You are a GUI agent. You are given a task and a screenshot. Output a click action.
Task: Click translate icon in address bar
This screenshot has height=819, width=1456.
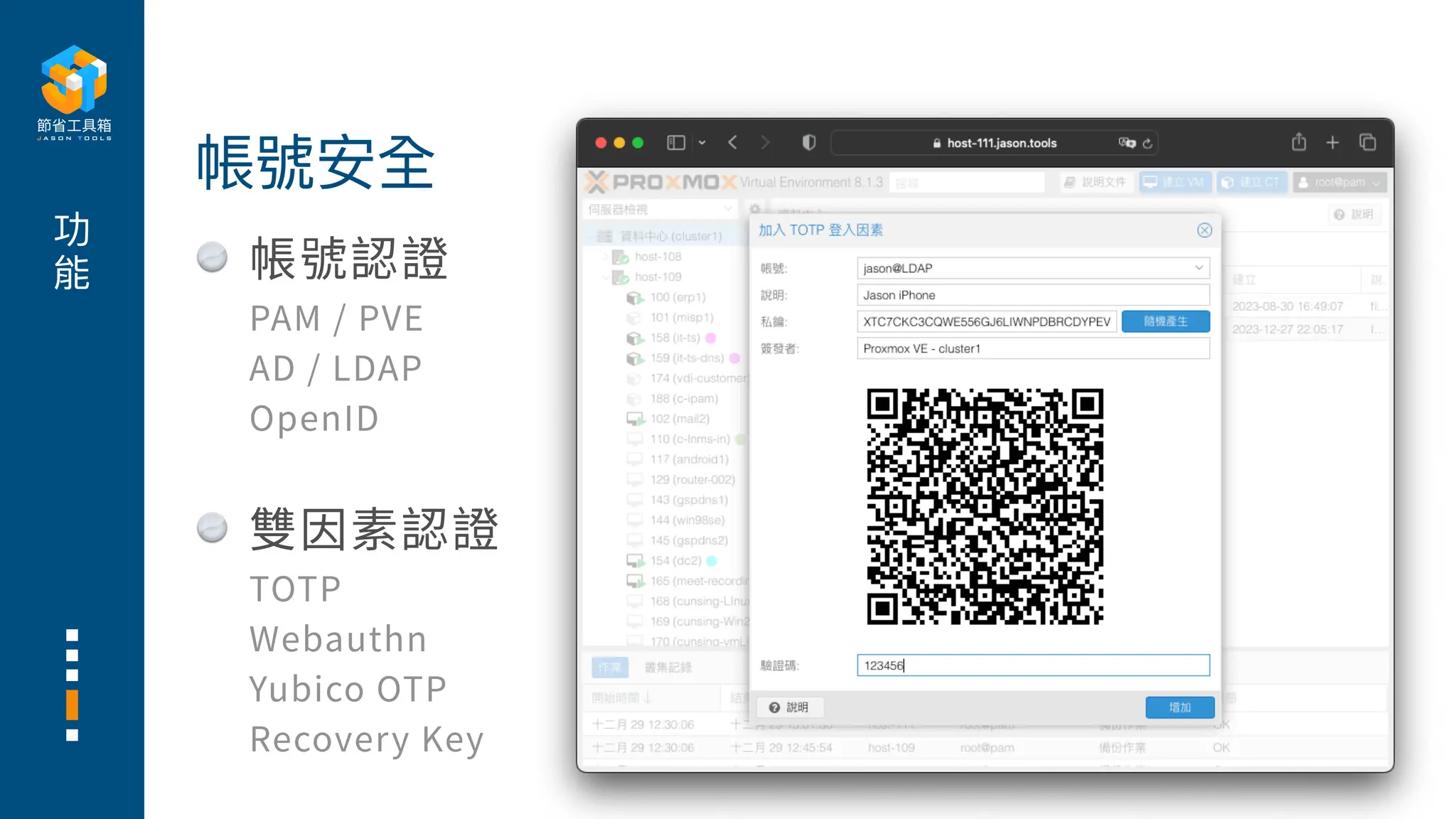(1127, 143)
